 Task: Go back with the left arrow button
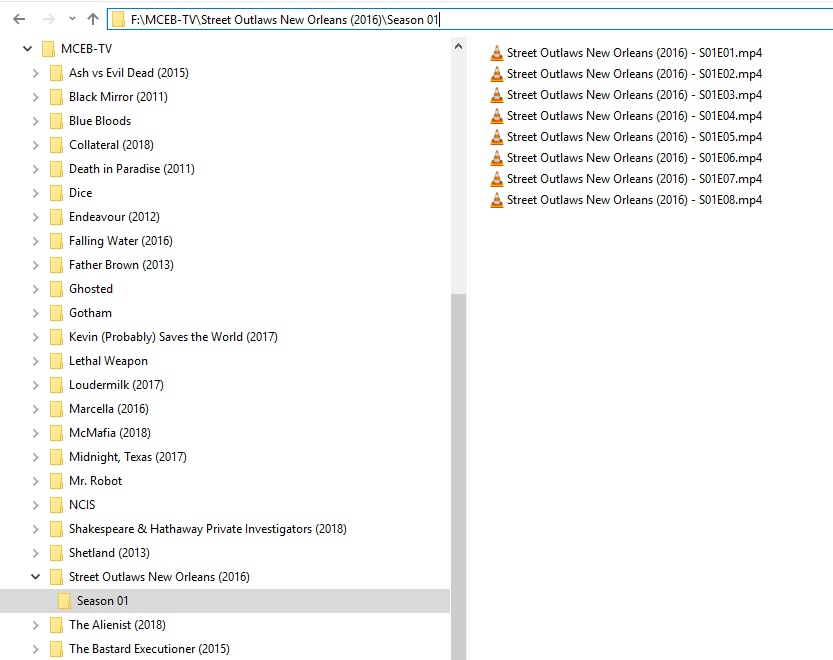[19, 20]
